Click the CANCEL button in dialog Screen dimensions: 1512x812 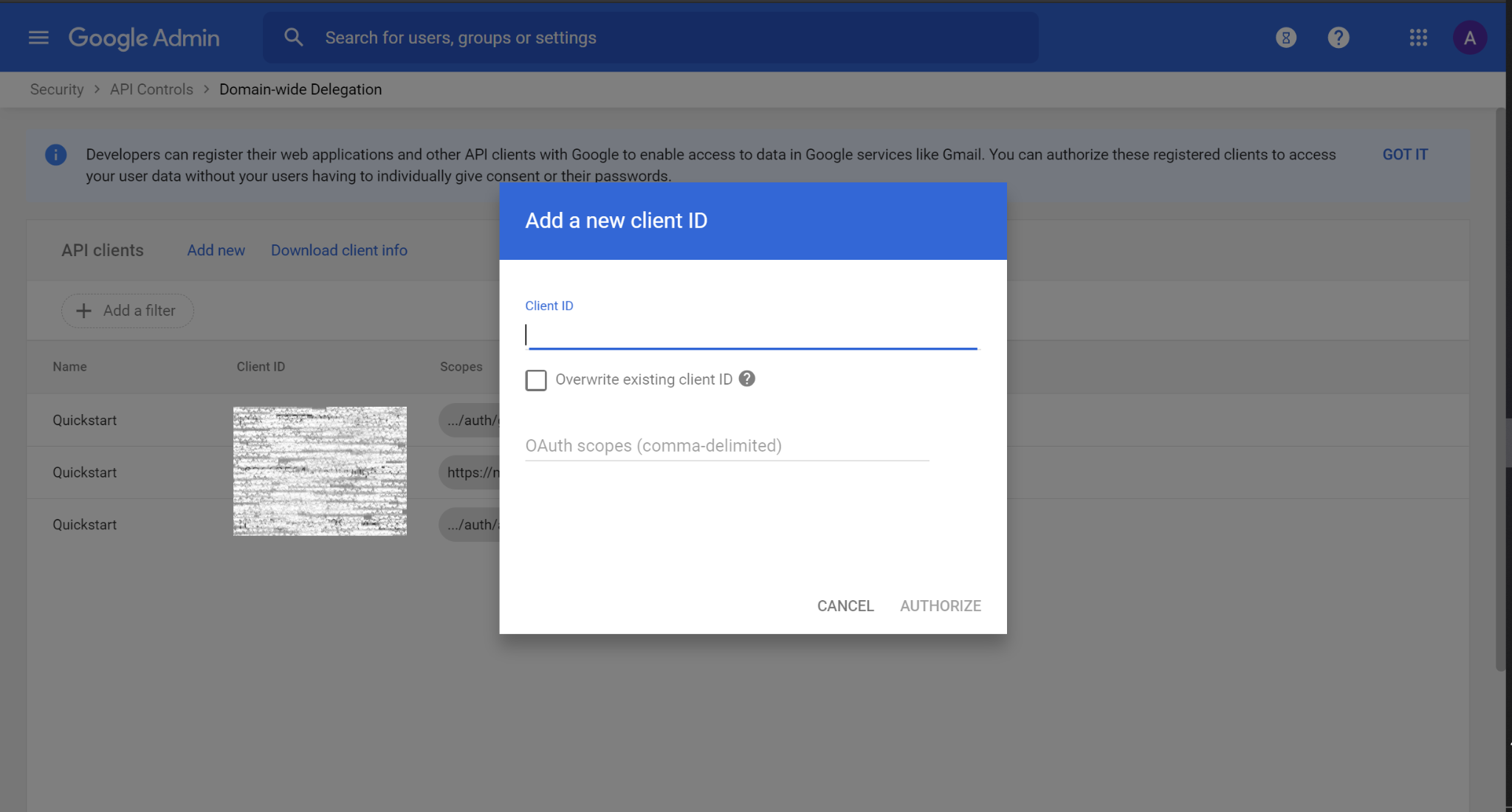pos(845,605)
